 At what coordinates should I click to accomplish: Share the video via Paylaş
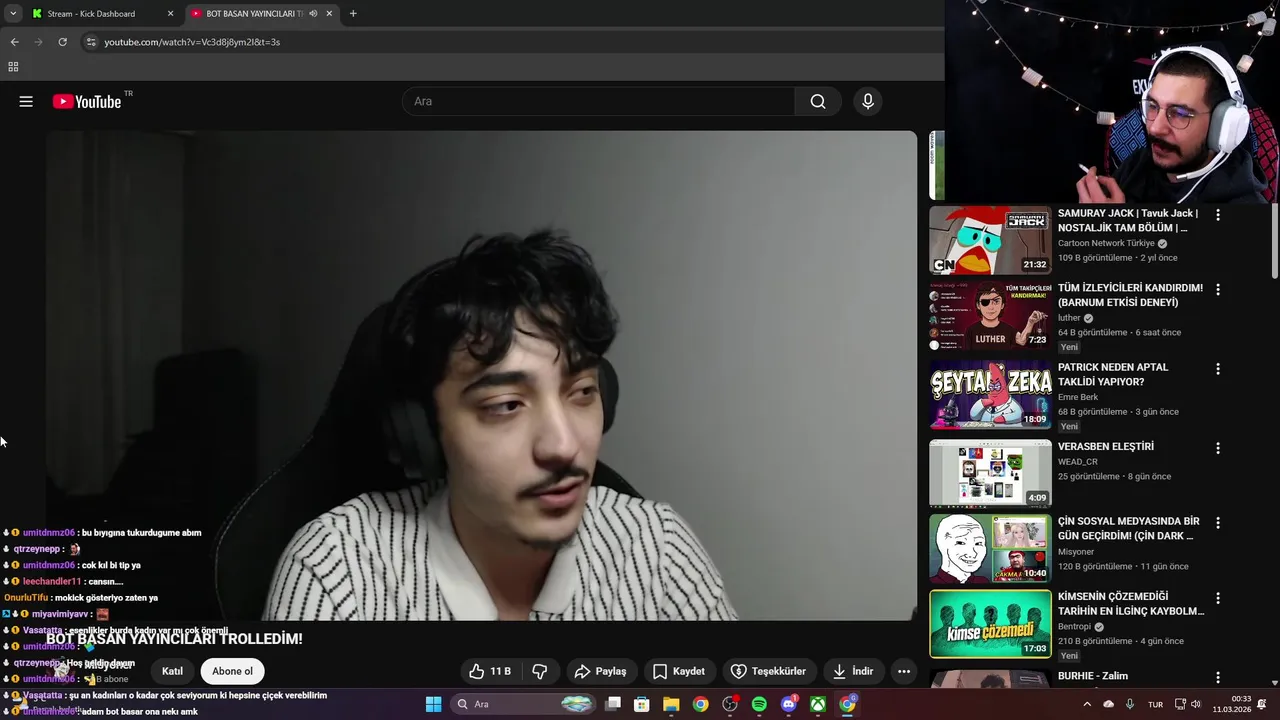pos(600,671)
